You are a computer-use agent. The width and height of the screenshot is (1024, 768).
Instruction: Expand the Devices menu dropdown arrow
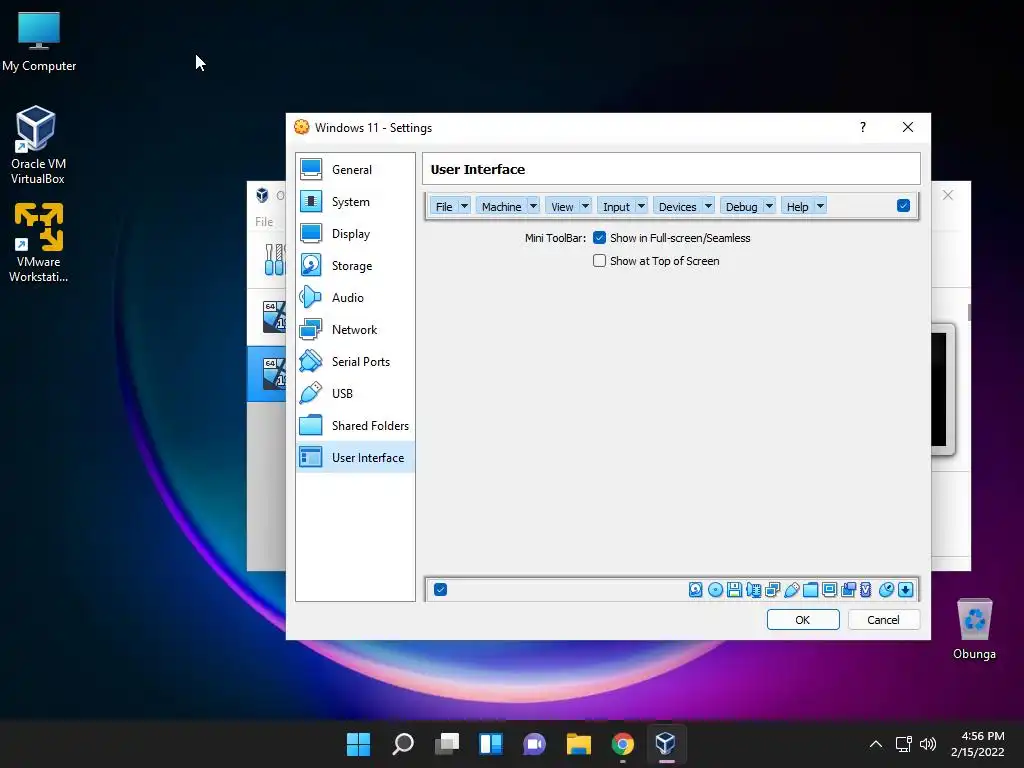click(708, 206)
